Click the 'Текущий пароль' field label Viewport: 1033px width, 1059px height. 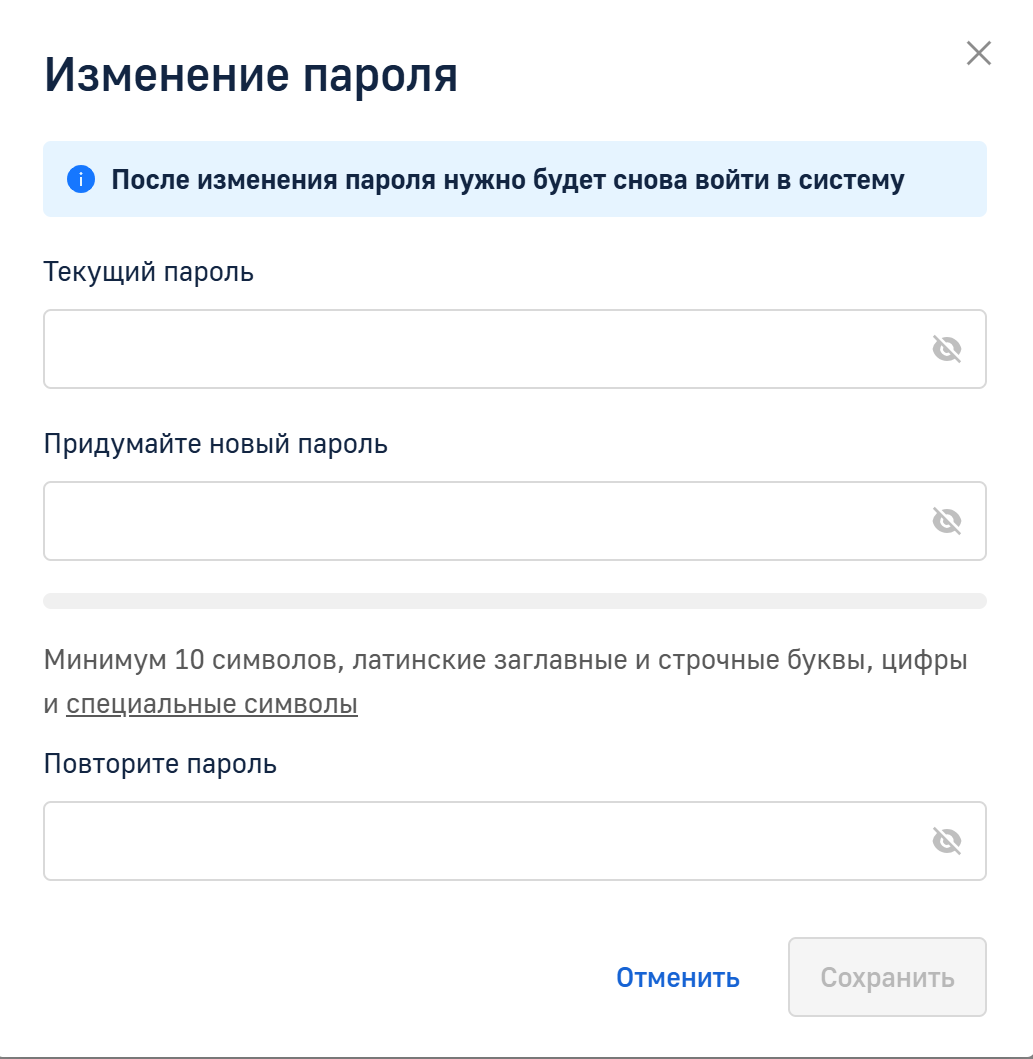click(x=149, y=272)
